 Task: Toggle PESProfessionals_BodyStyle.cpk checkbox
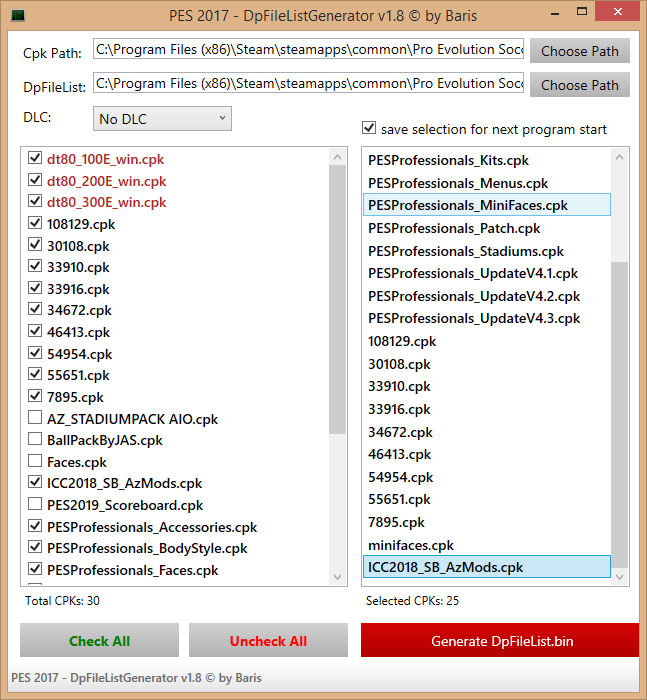[35, 546]
